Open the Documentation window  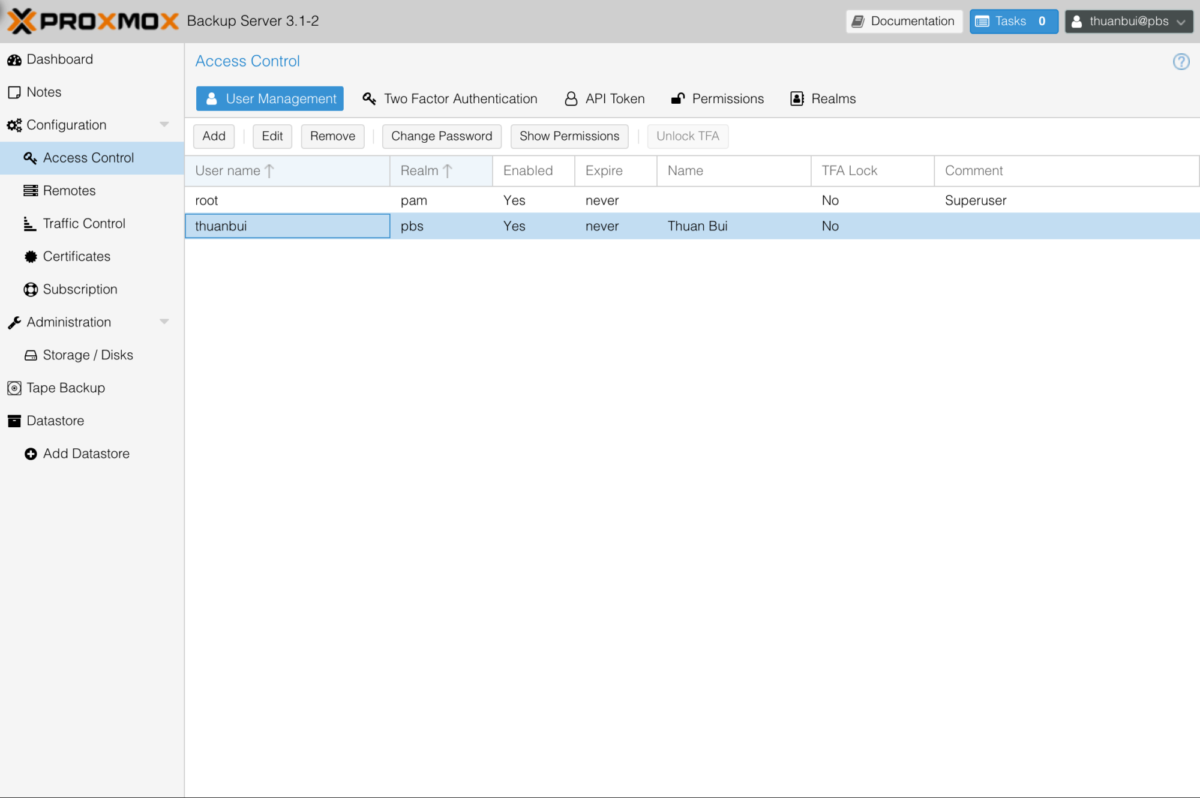[904, 20]
